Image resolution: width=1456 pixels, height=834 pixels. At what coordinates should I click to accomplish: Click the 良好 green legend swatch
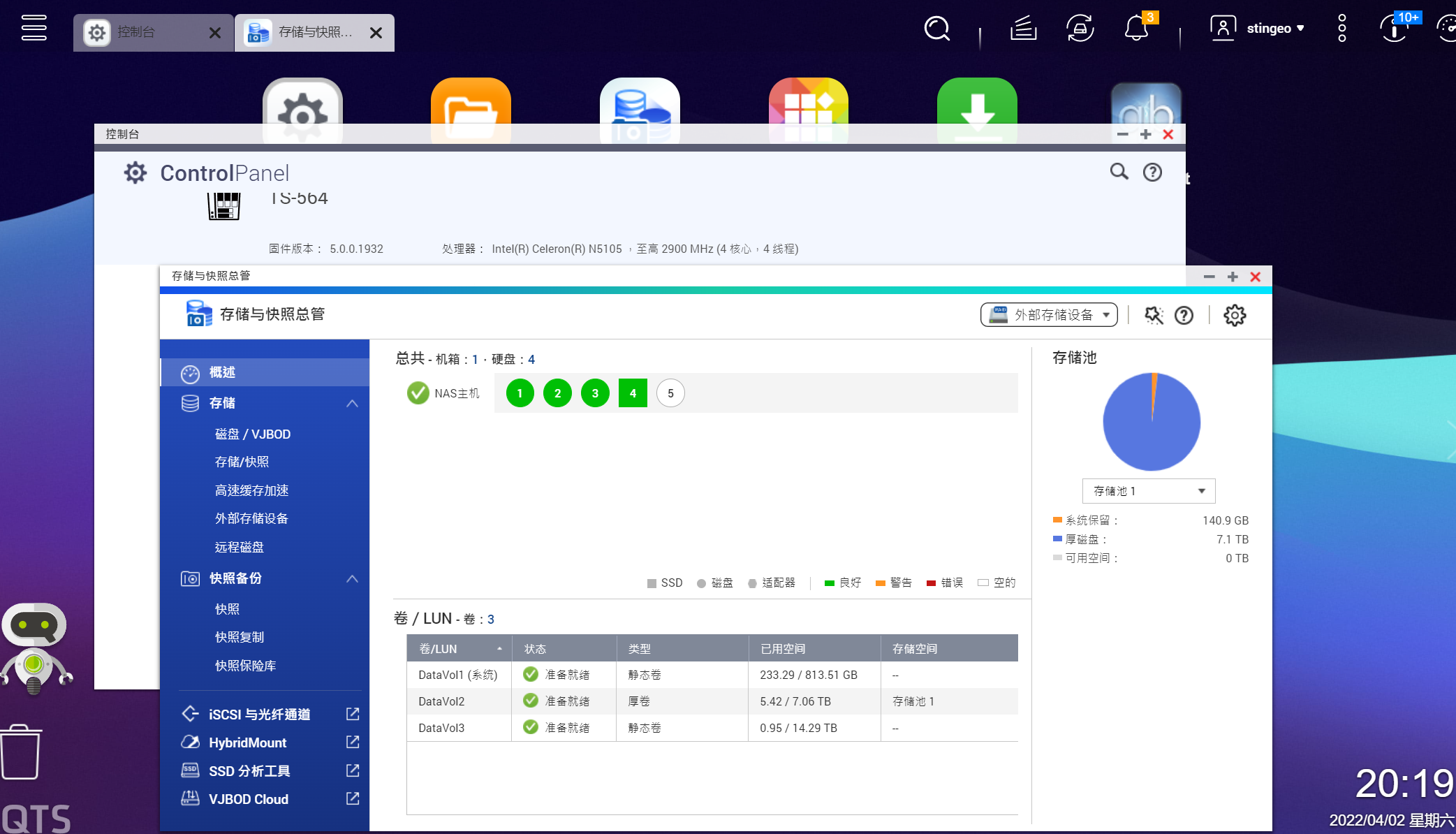point(830,583)
